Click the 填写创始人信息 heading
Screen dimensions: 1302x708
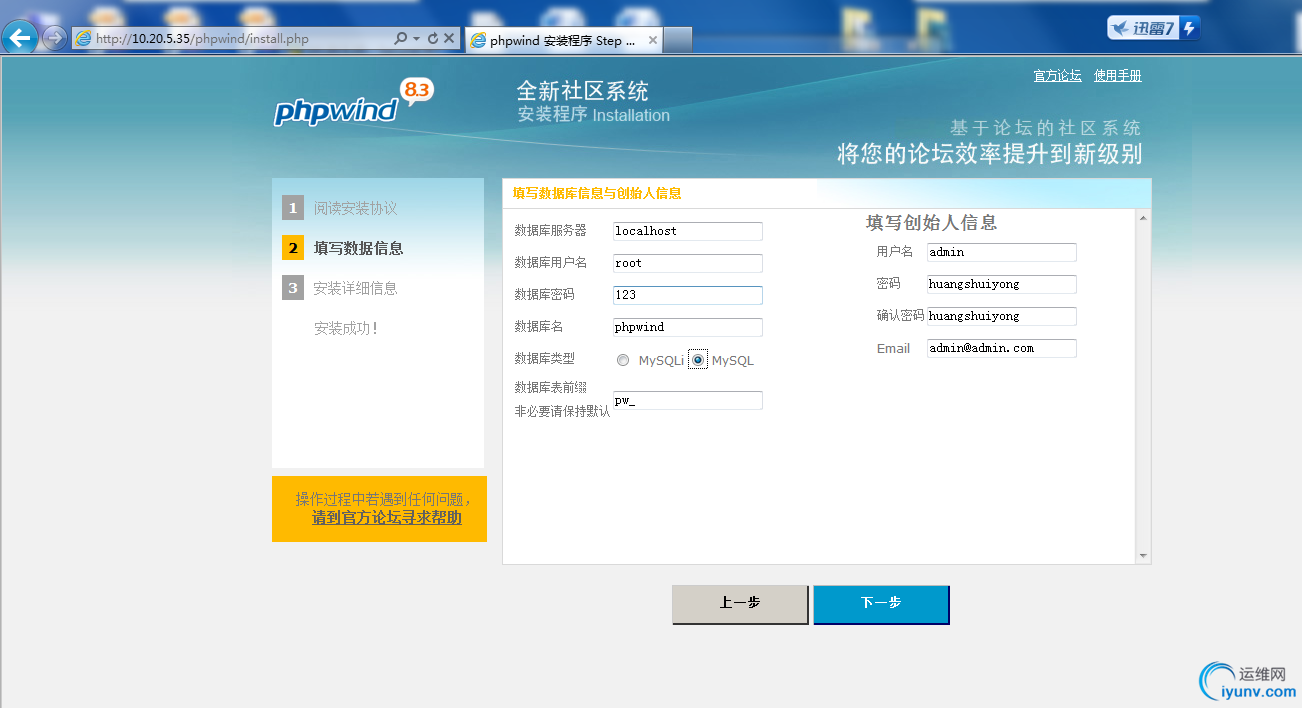932,223
